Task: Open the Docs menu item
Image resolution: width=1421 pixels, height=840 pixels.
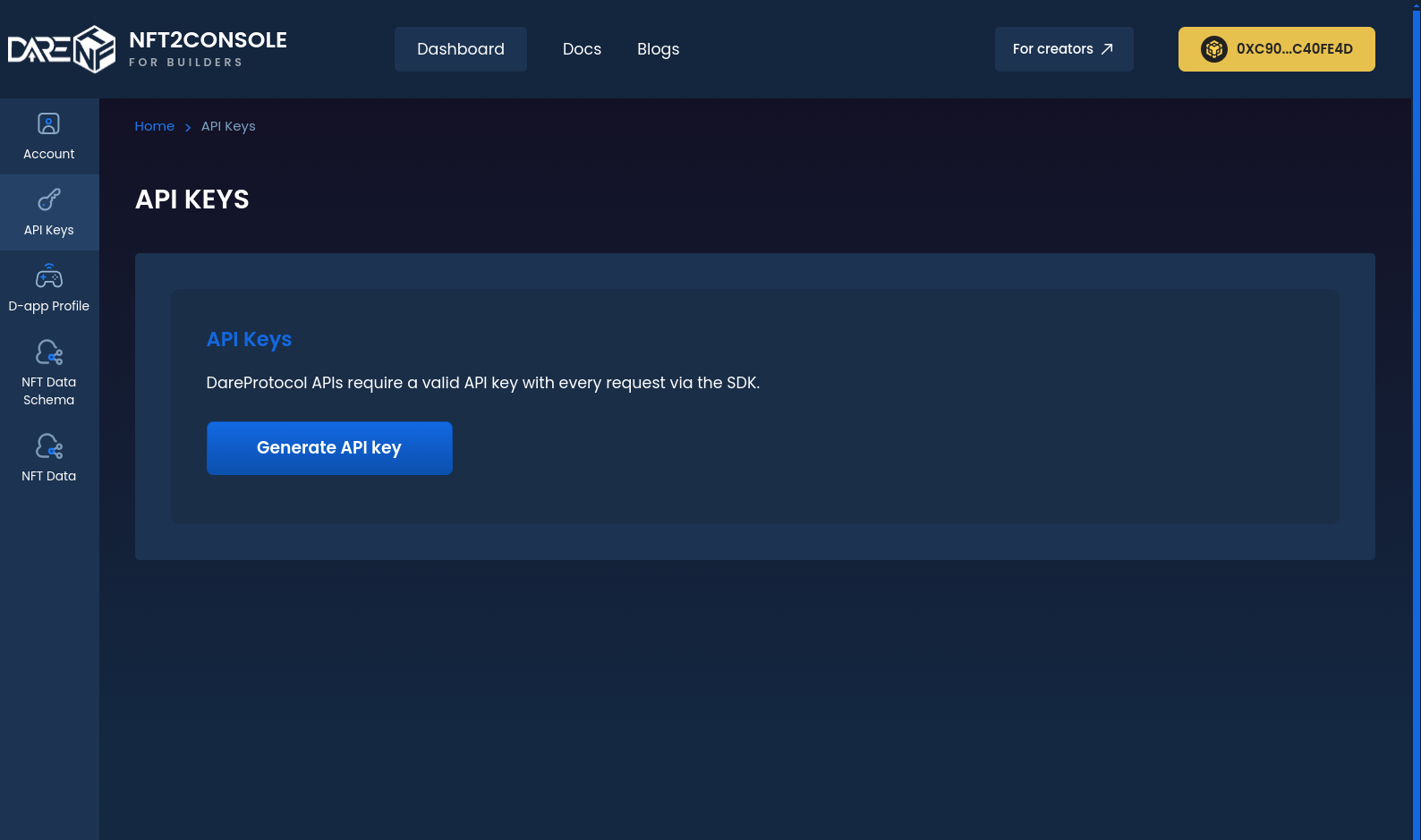Action: [x=582, y=49]
